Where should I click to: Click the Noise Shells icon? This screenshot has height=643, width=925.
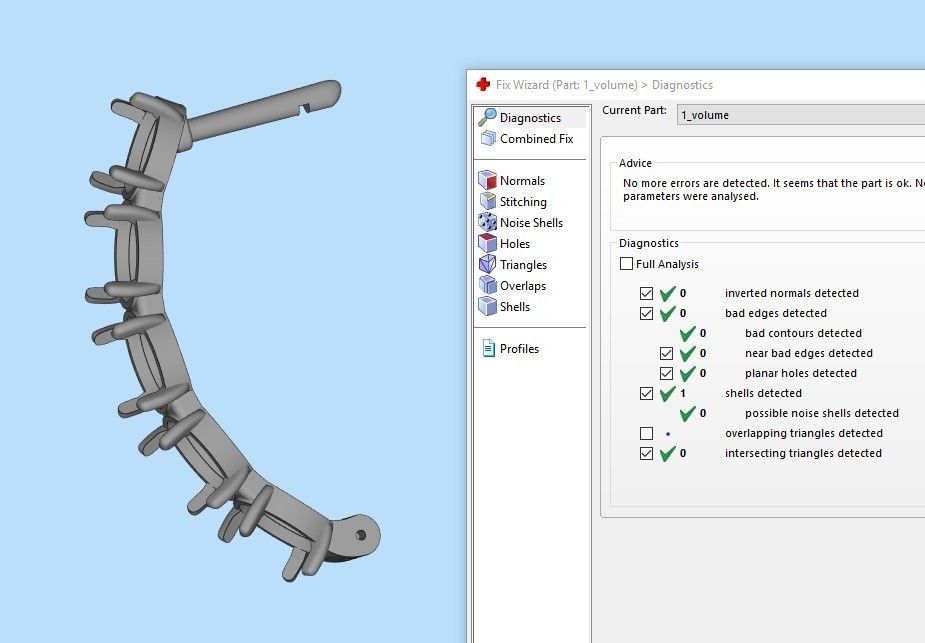tap(487, 222)
